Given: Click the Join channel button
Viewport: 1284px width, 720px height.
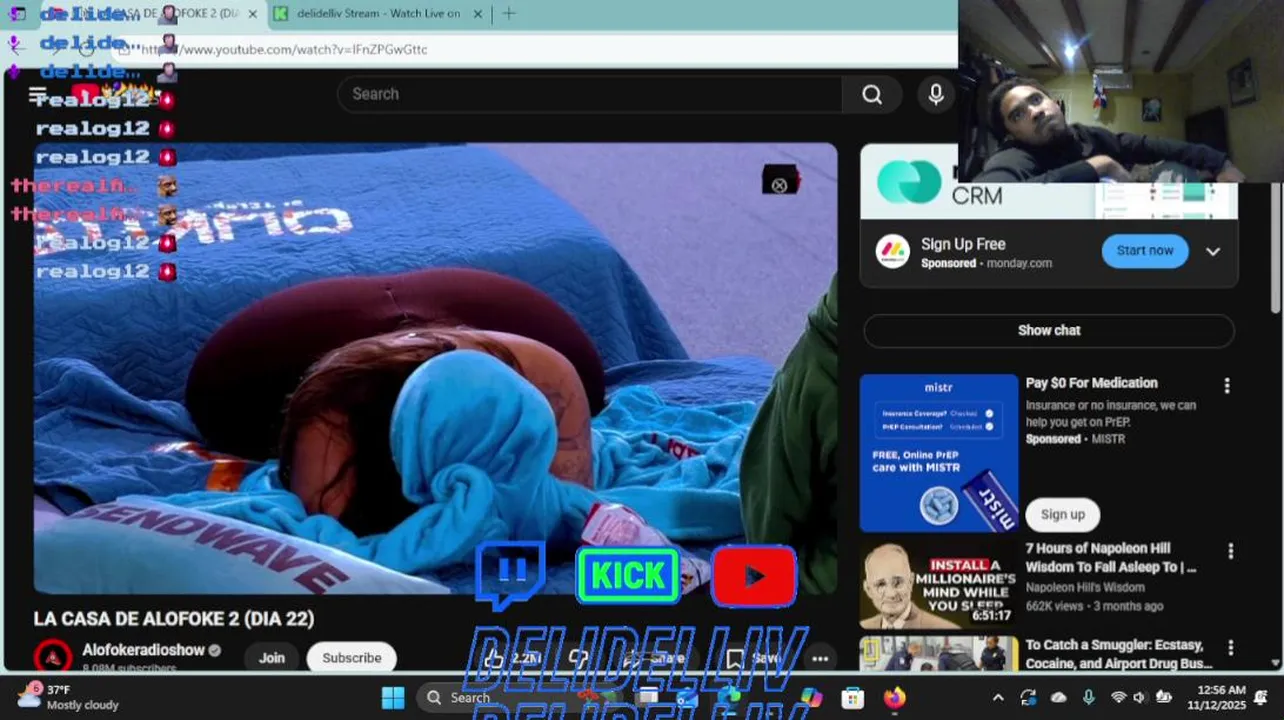Looking at the screenshot, I should pos(272,658).
